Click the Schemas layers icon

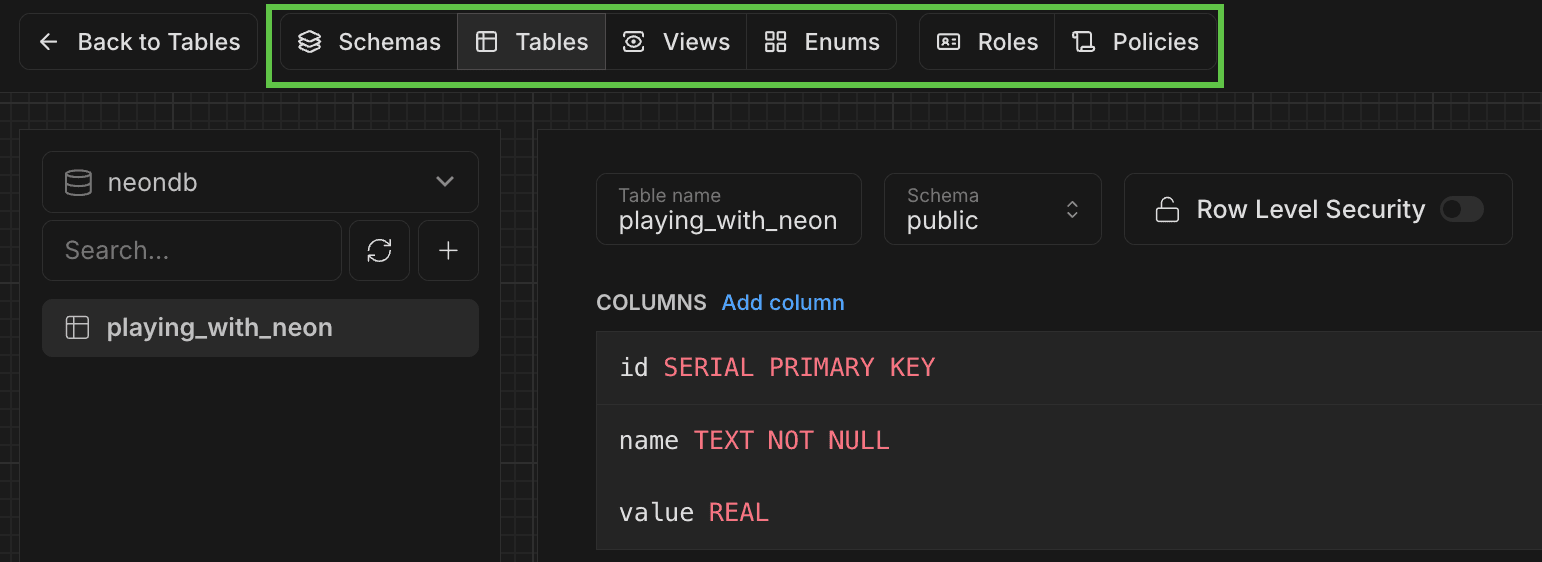(310, 42)
